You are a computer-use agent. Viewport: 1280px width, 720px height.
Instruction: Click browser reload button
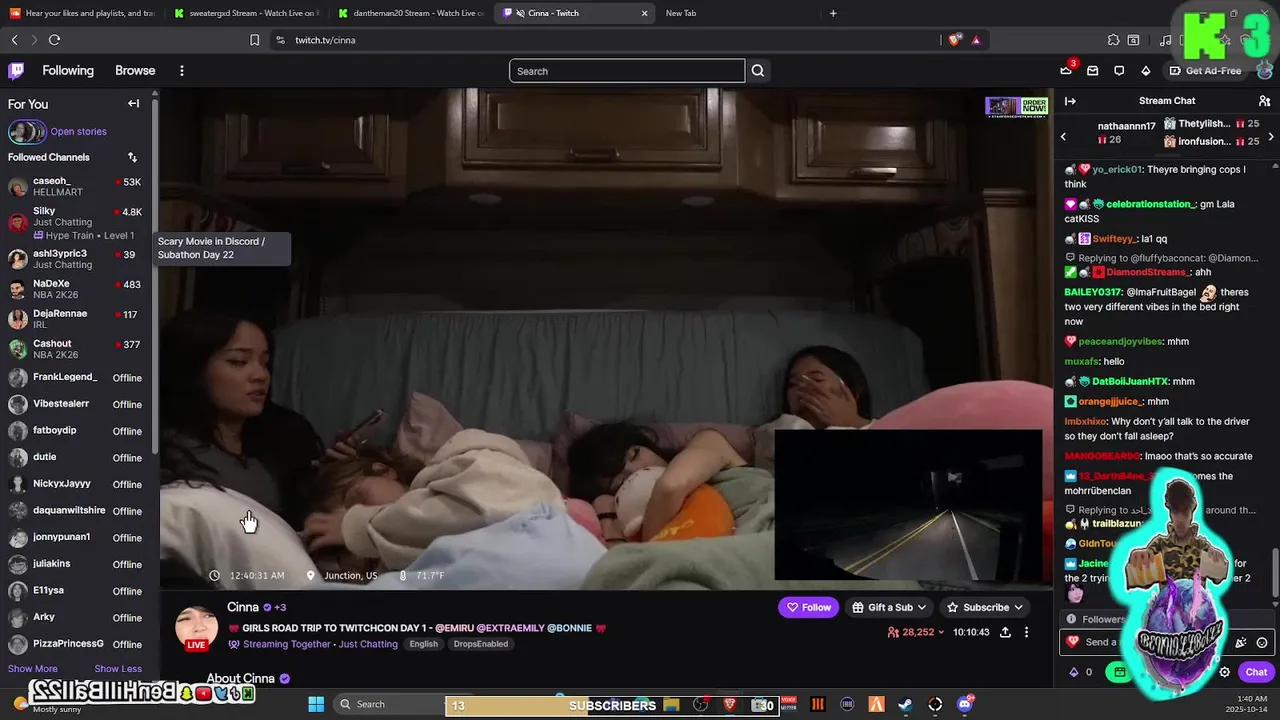pyautogui.click(x=54, y=40)
